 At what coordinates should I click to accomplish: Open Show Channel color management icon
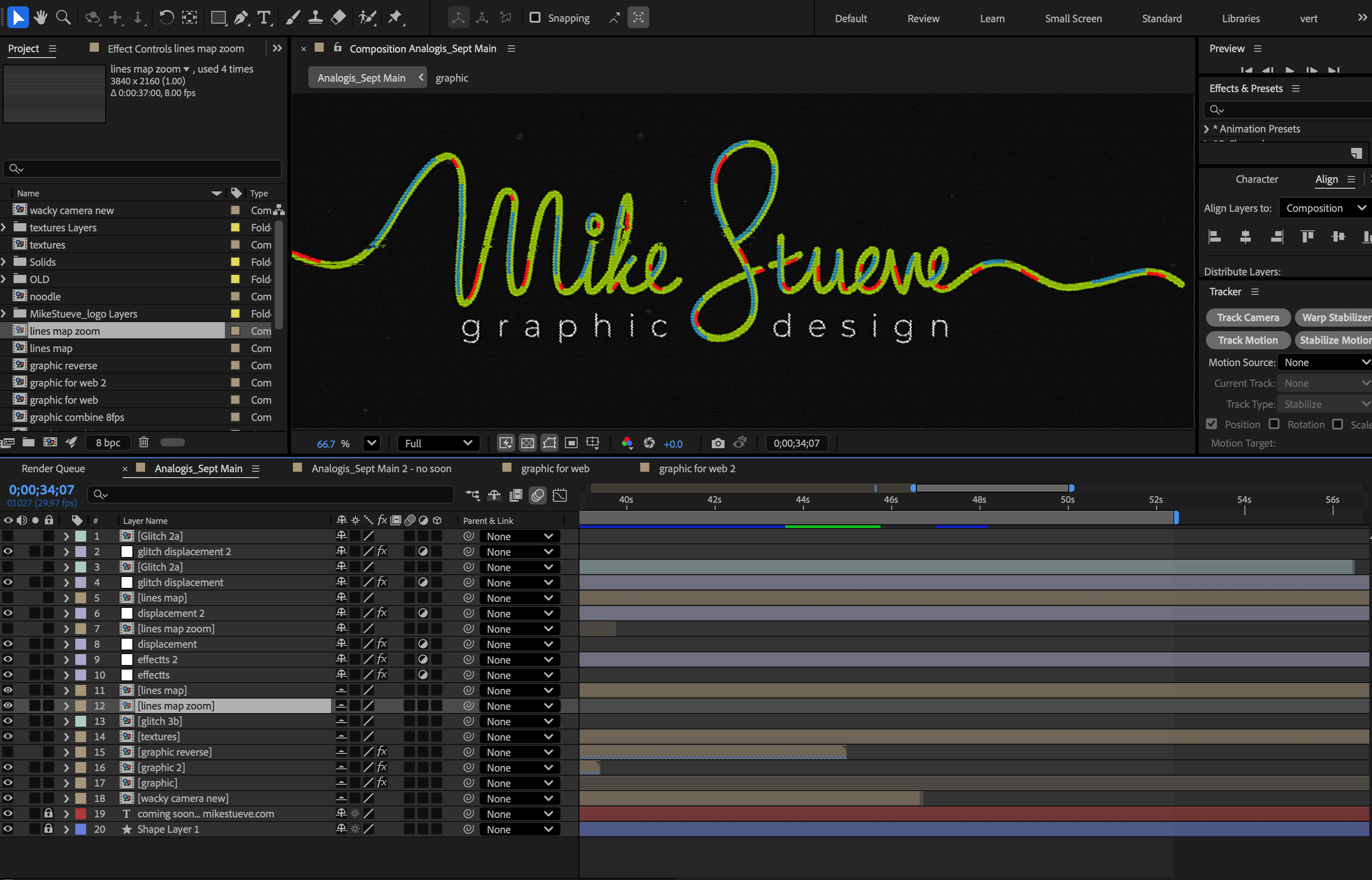[x=627, y=443]
